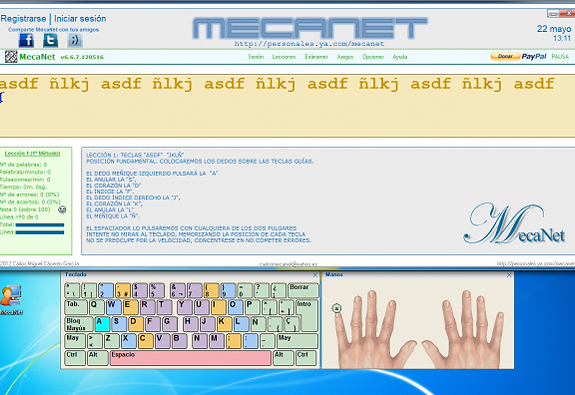Open the Sesión menu
Screen dimensions: 575x395
pos(256,57)
